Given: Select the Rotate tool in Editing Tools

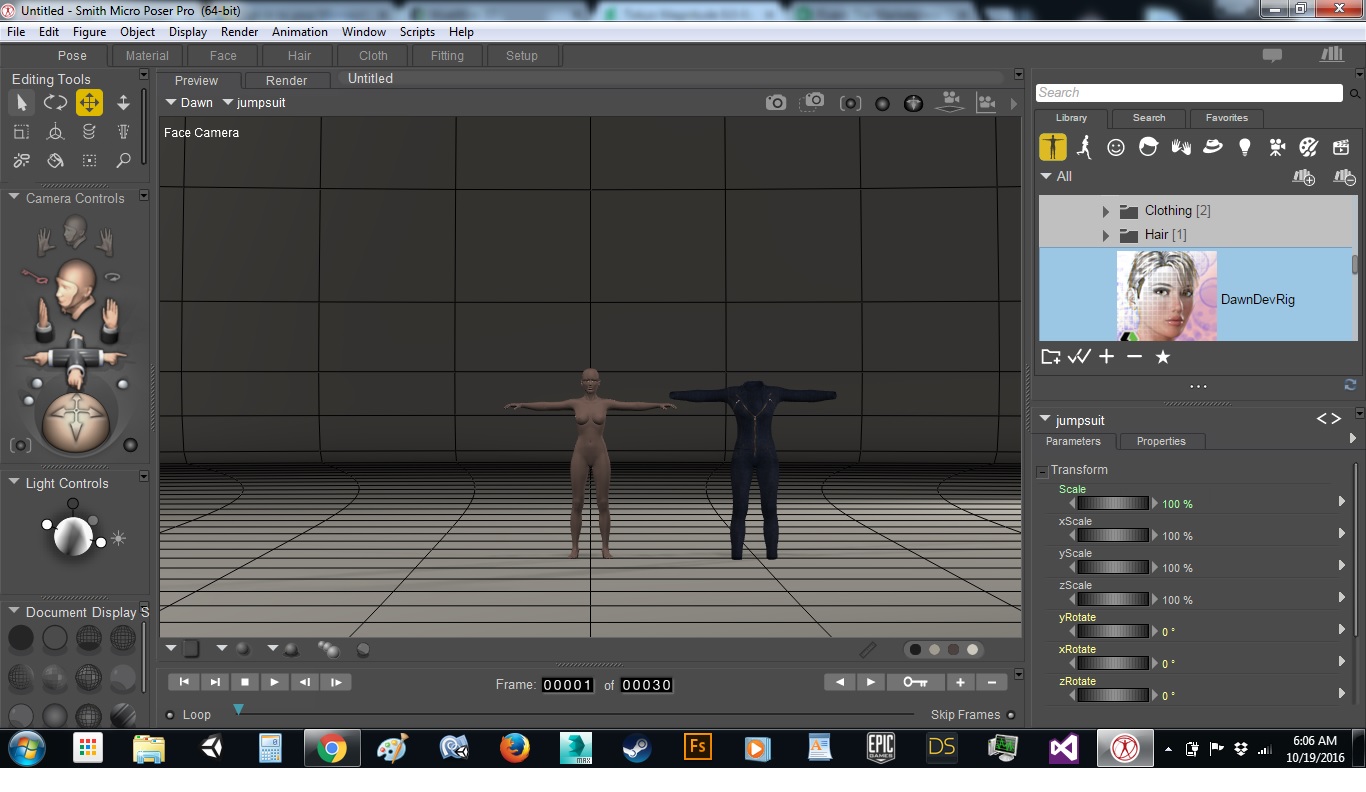Looking at the screenshot, I should [55, 103].
